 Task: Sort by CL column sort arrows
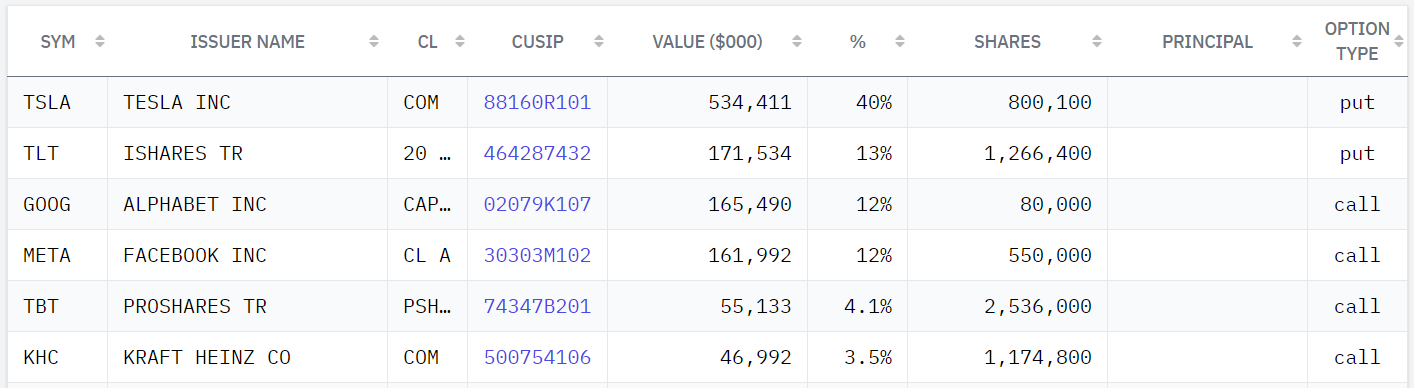coord(459,41)
